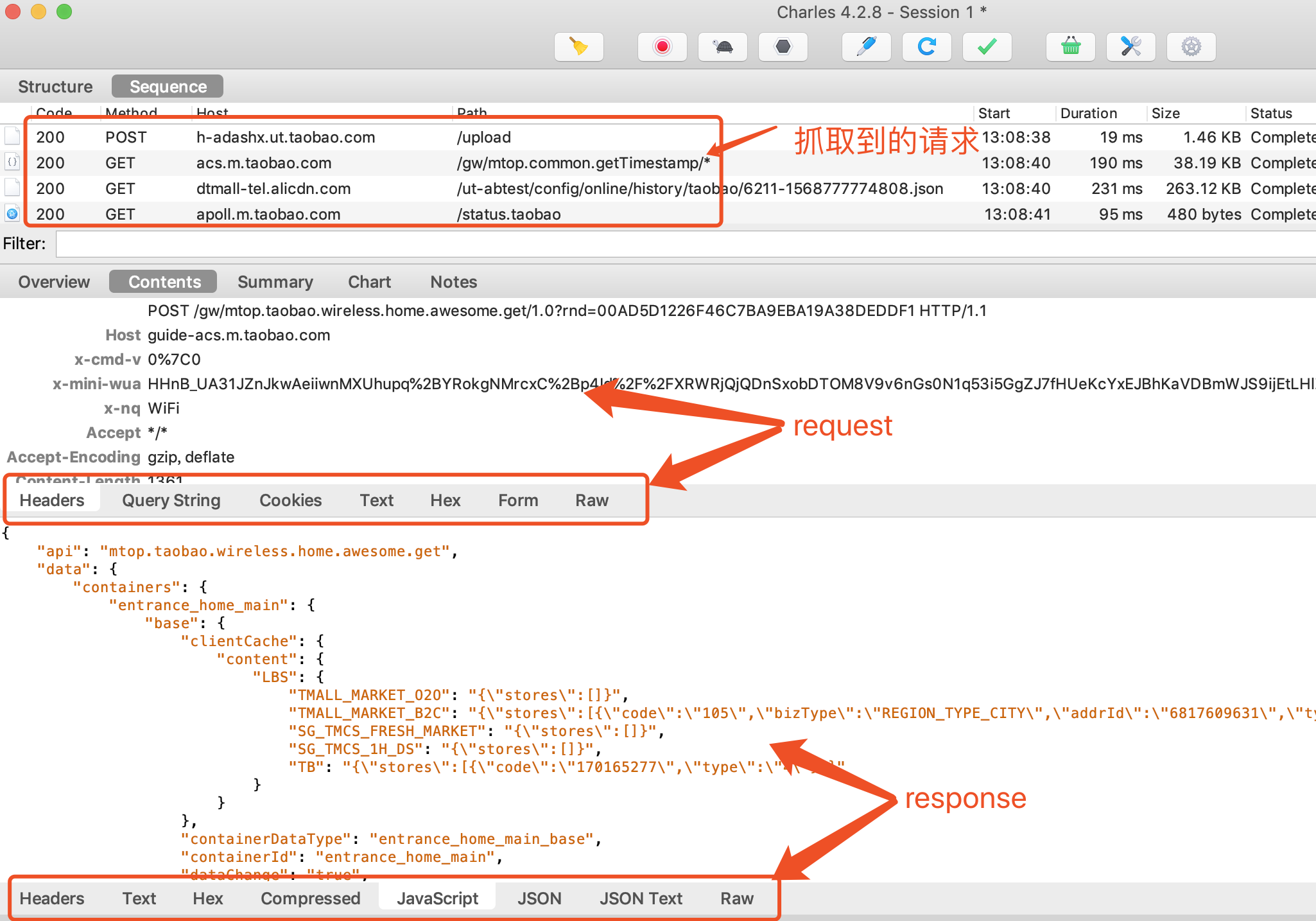Click the throttle/speed settings icon

pyautogui.click(x=722, y=47)
